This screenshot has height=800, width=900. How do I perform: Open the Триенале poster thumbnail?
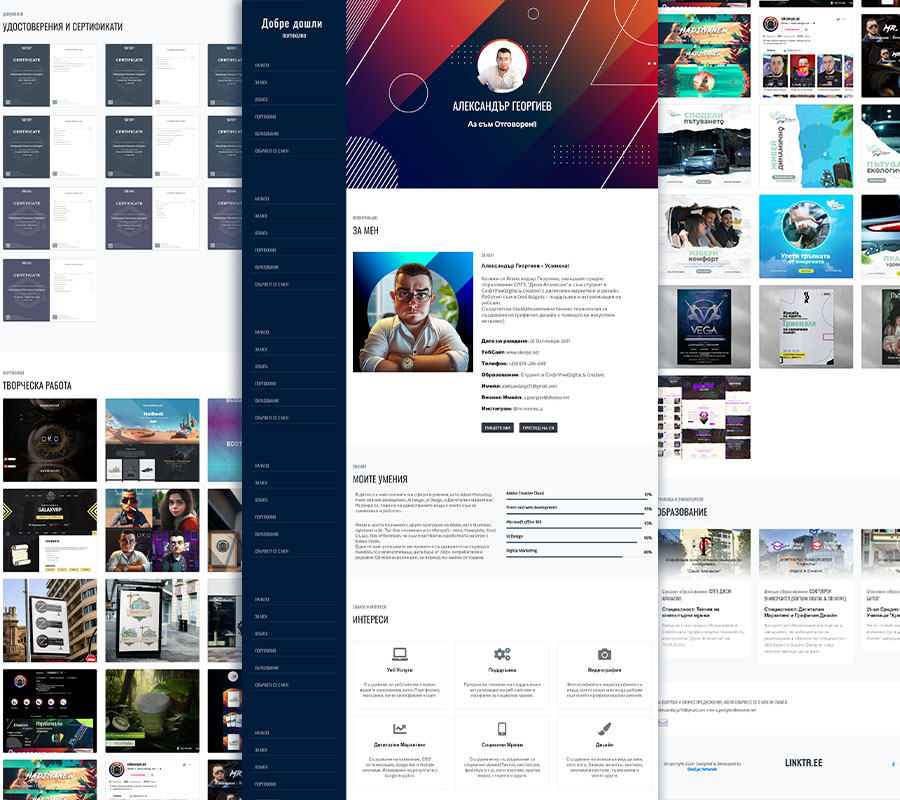pos(806,327)
